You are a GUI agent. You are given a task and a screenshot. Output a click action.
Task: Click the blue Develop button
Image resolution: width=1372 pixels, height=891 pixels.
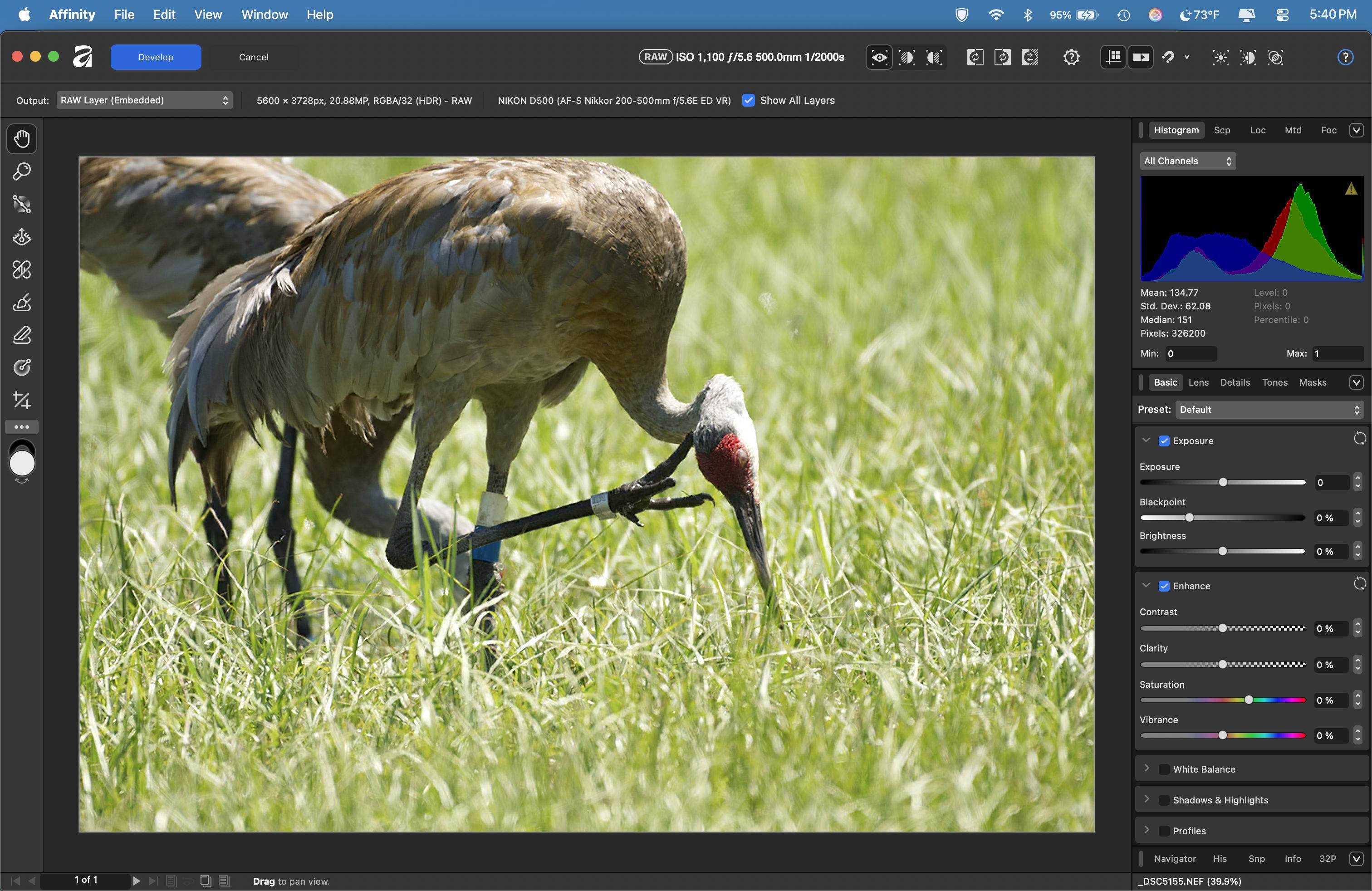point(156,57)
